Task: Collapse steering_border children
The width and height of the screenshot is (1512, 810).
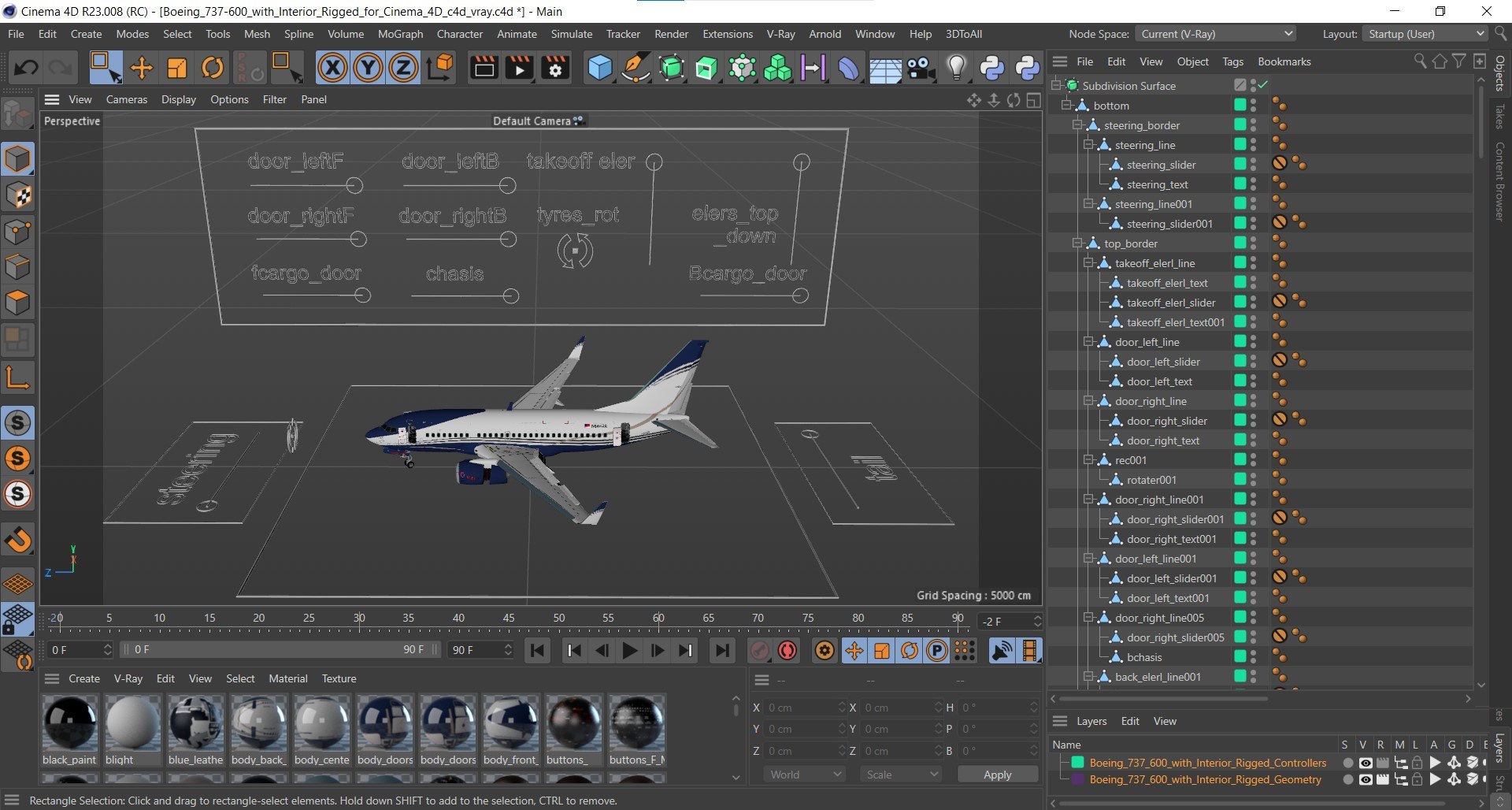Action: click(1077, 124)
